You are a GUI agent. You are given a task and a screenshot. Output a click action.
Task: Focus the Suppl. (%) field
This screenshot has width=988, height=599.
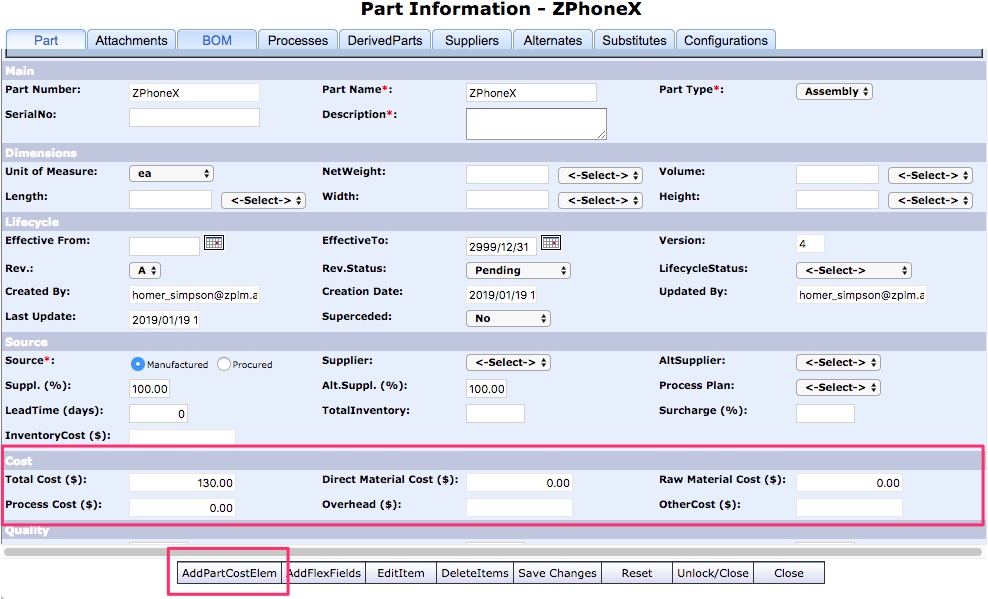pos(149,389)
